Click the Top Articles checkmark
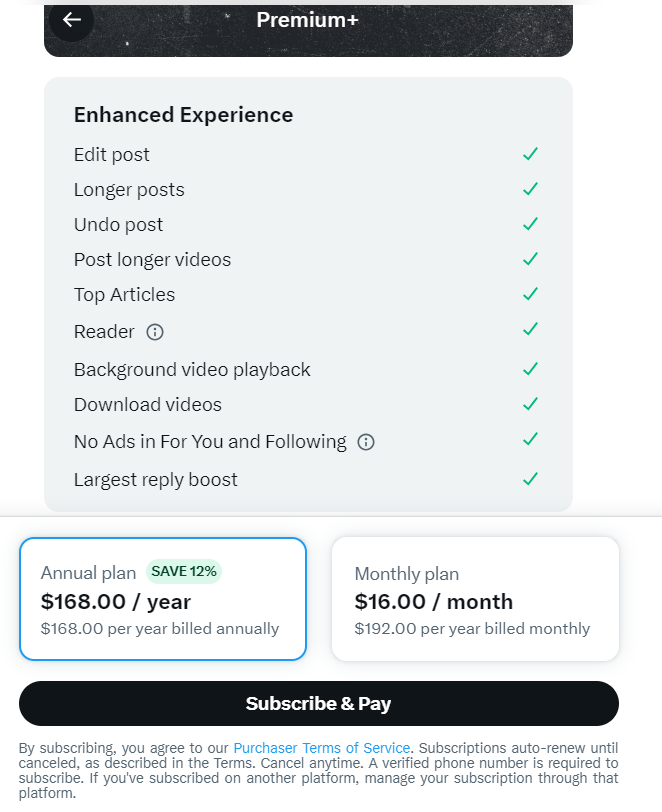This screenshot has height=812, width=662. click(531, 294)
